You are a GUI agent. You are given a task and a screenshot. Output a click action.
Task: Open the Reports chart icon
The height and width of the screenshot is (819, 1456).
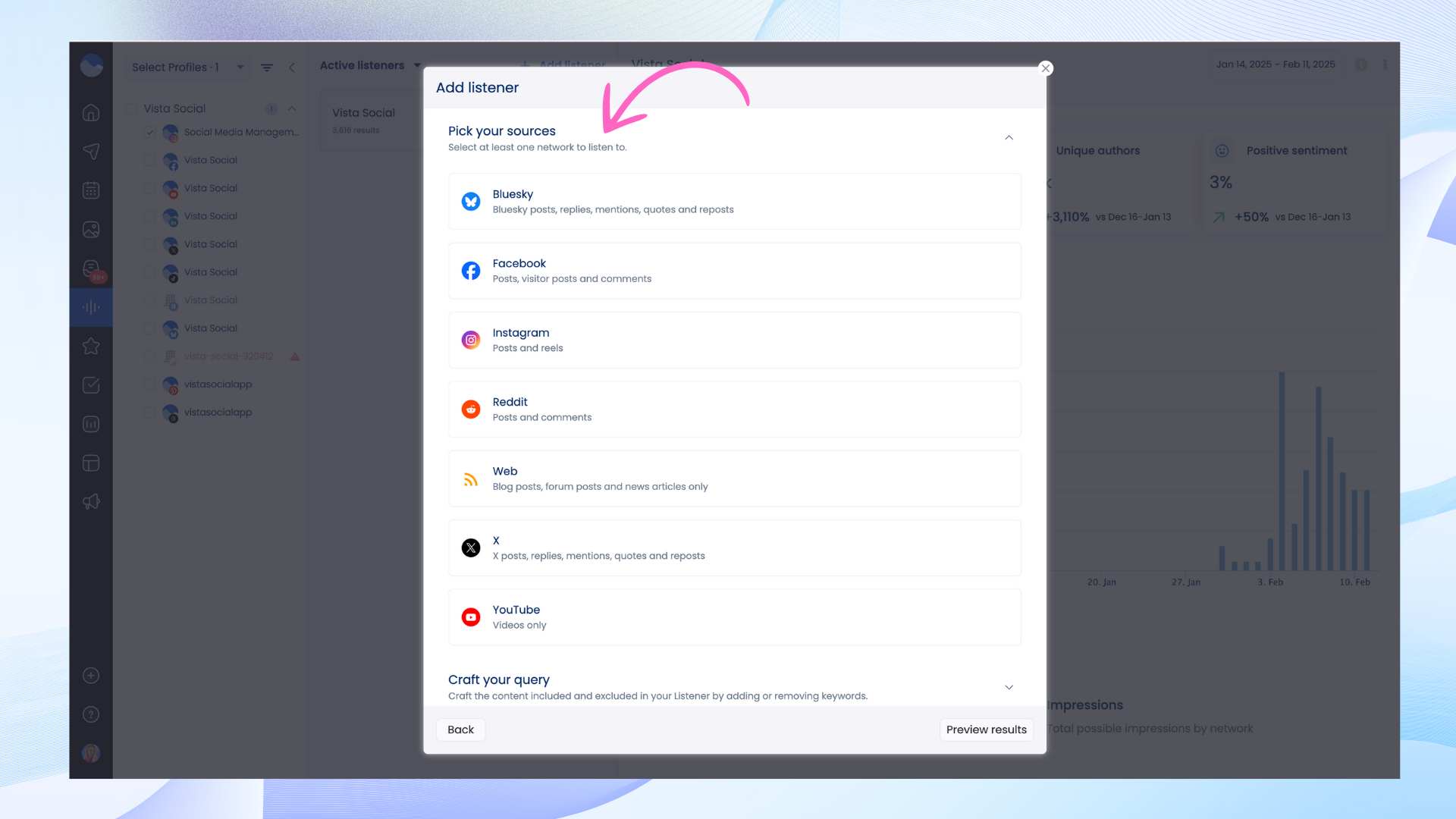[x=91, y=424]
